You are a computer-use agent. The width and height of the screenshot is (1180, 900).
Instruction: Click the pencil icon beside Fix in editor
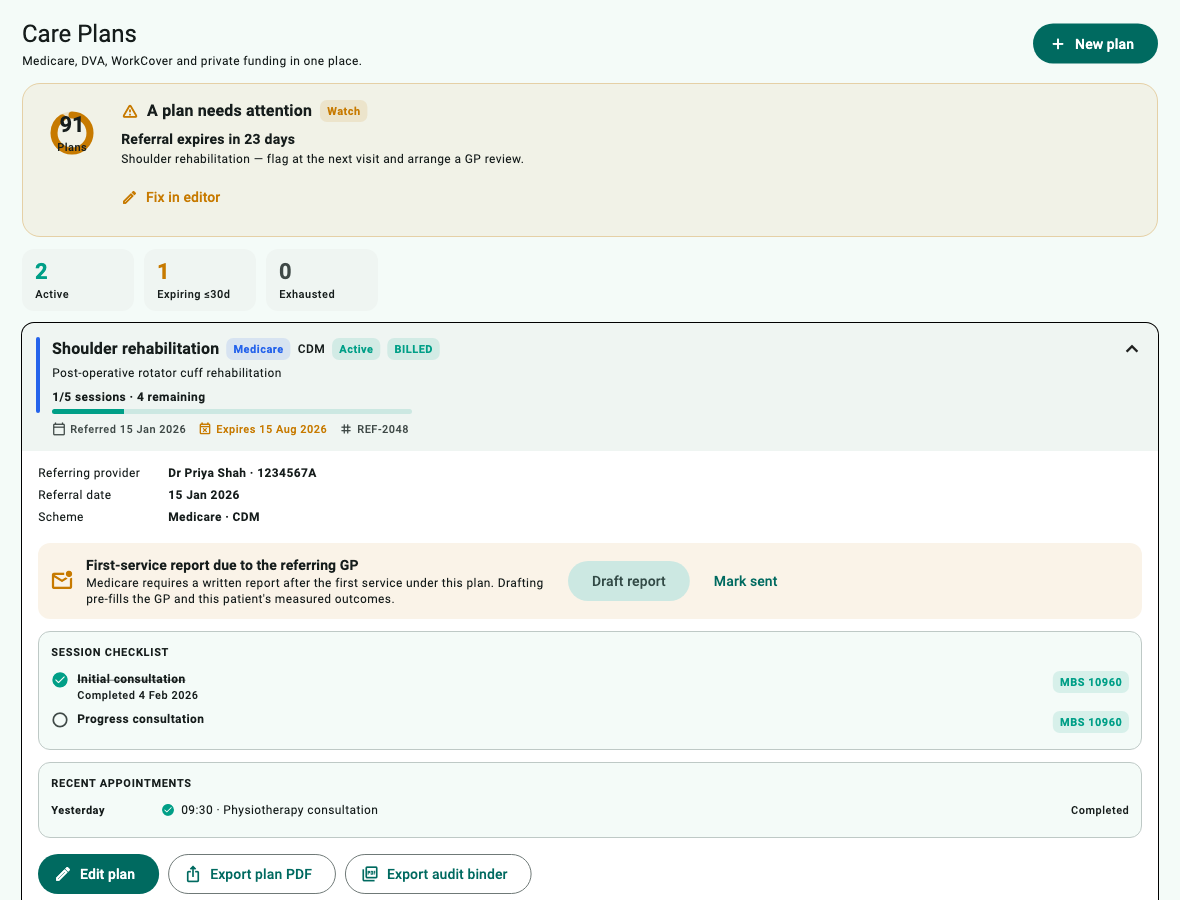[129, 197]
